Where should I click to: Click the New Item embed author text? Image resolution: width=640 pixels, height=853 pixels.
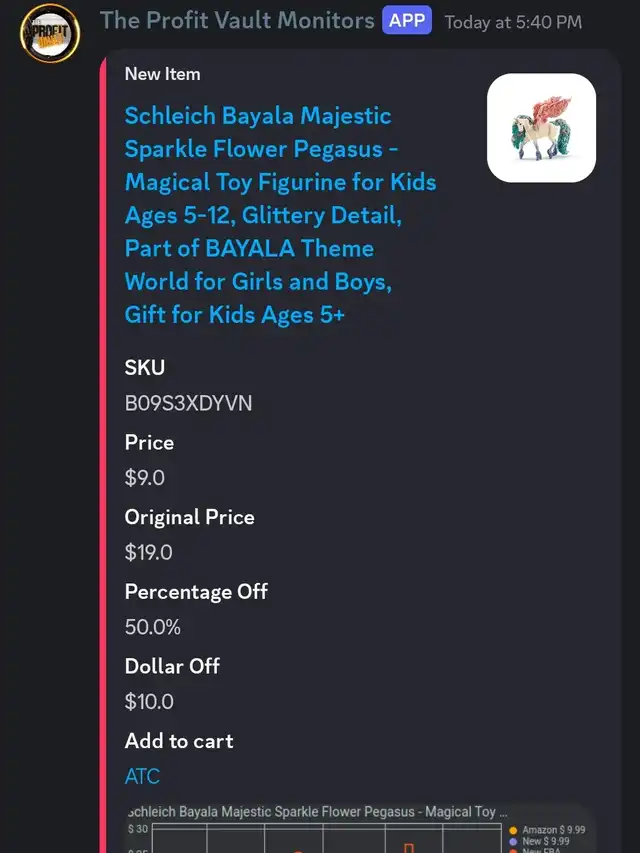[162, 74]
